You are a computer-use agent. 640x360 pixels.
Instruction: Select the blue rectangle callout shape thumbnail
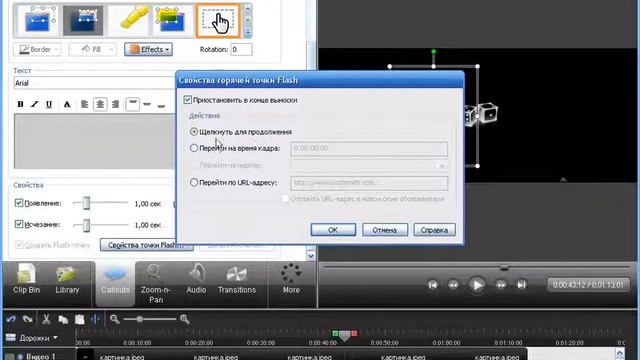[39, 20]
